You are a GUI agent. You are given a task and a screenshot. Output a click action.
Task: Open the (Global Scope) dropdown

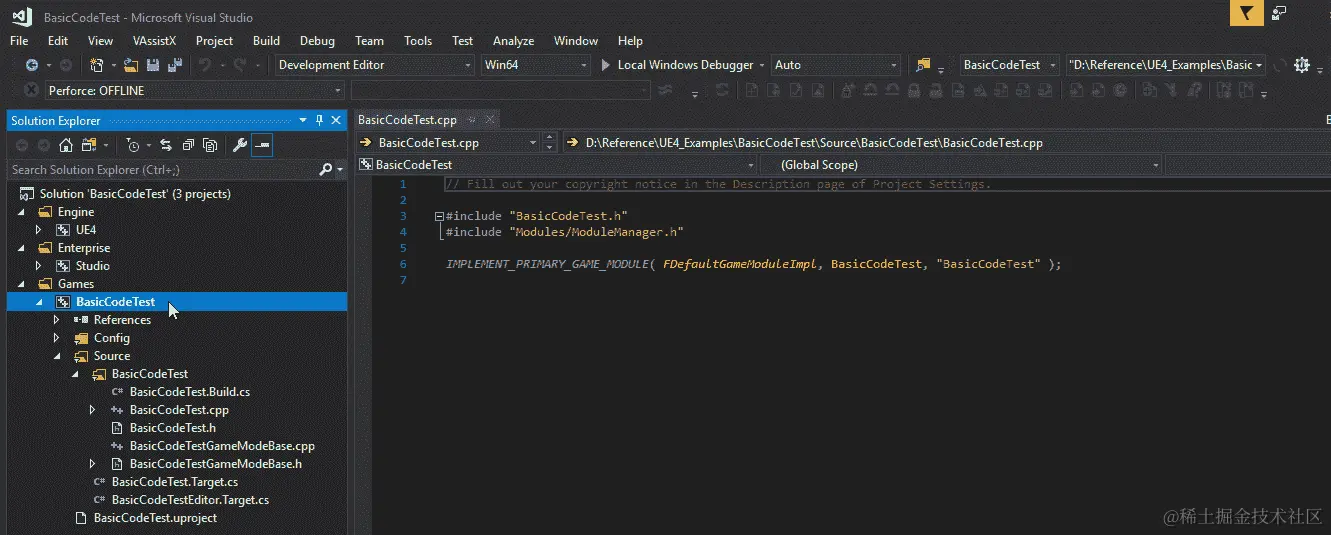pos(962,165)
